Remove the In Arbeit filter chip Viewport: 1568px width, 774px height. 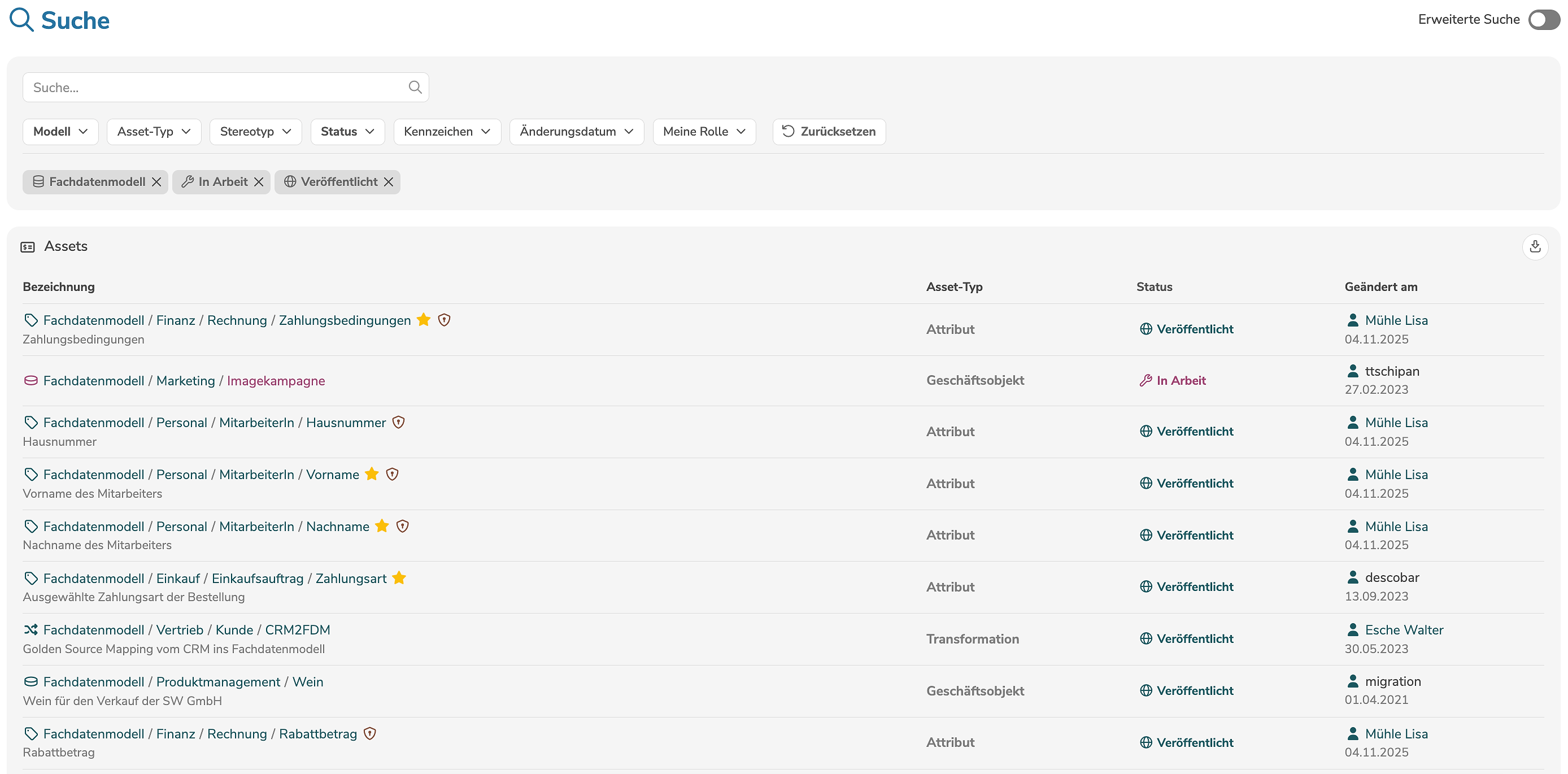point(259,181)
